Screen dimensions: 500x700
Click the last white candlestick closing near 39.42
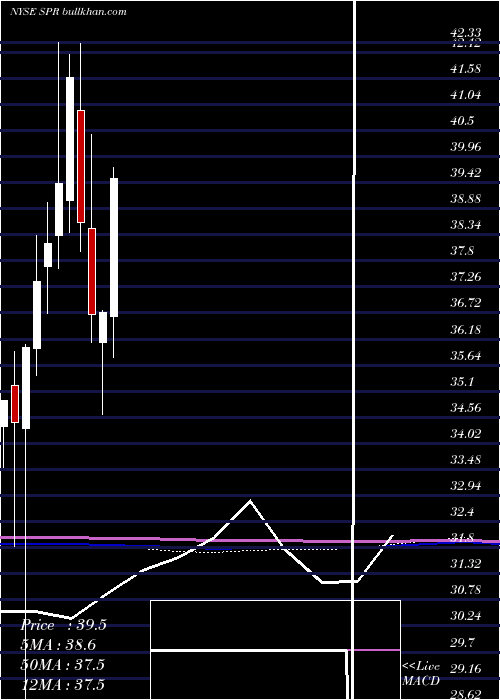click(114, 247)
